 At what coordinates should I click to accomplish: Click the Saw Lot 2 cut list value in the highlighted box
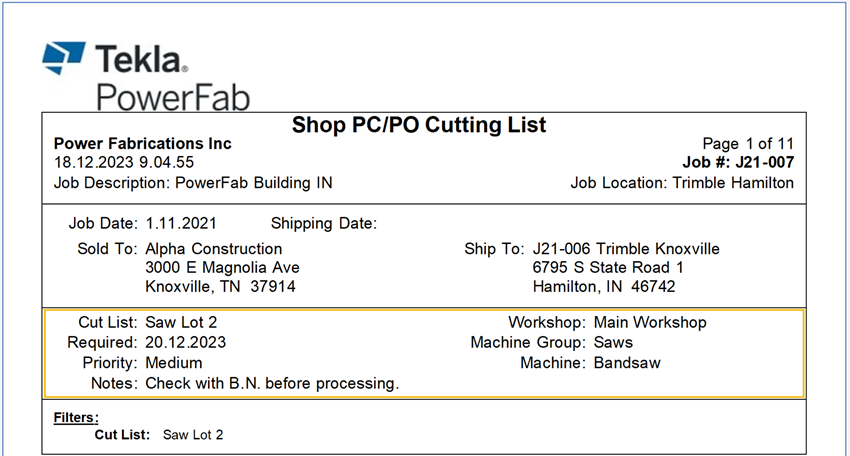tap(183, 323)
